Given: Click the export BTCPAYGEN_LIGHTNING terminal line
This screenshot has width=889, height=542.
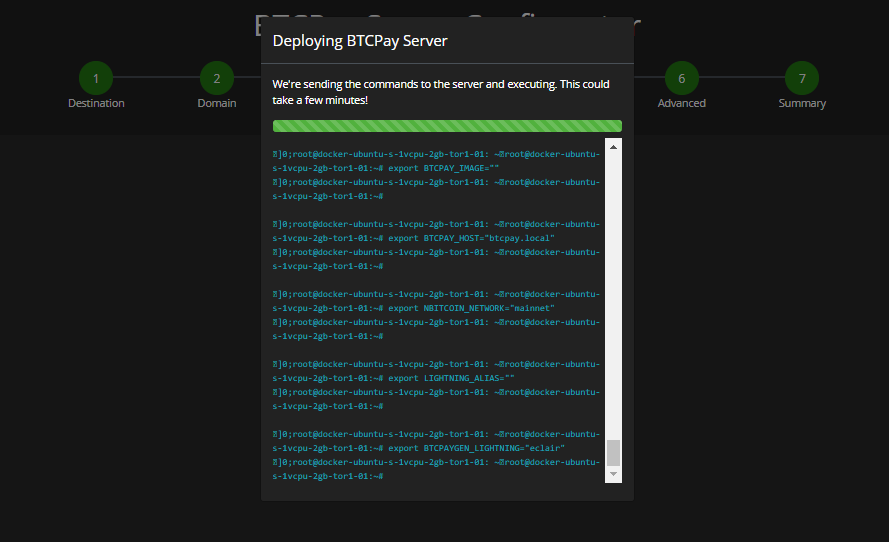Looking at the screenshot, I should 470,448.
